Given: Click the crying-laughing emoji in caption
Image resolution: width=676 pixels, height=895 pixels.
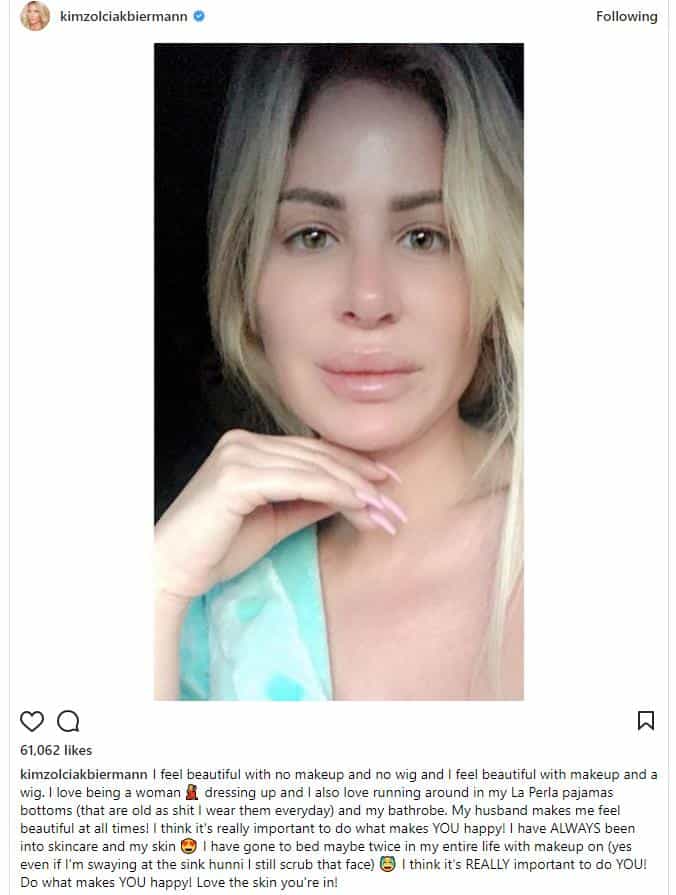Looking at the screenshot, I should coord(388,864).
